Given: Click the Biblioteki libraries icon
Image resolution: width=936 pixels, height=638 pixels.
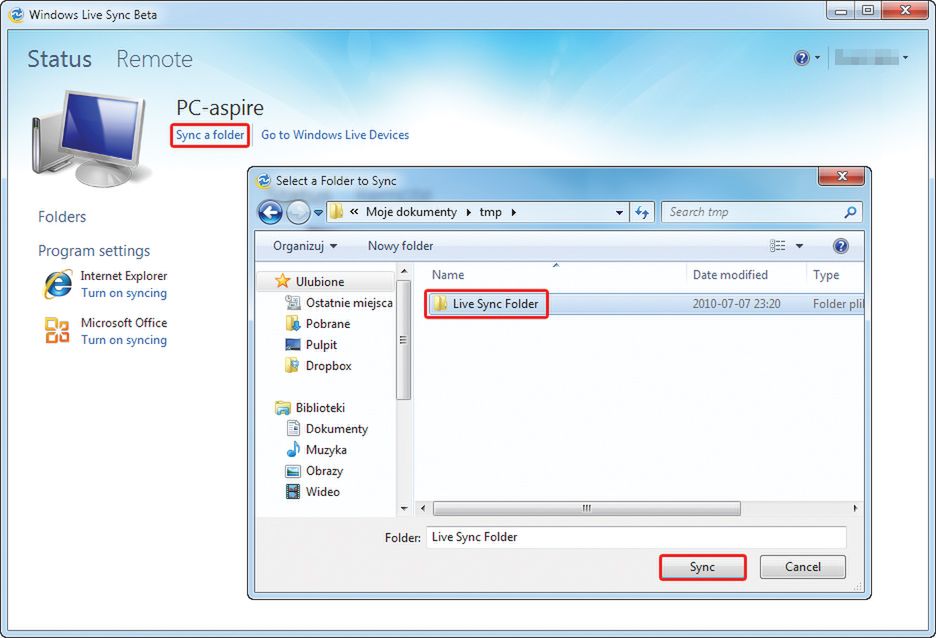Looking at the screenshot, I should (282, 408).
